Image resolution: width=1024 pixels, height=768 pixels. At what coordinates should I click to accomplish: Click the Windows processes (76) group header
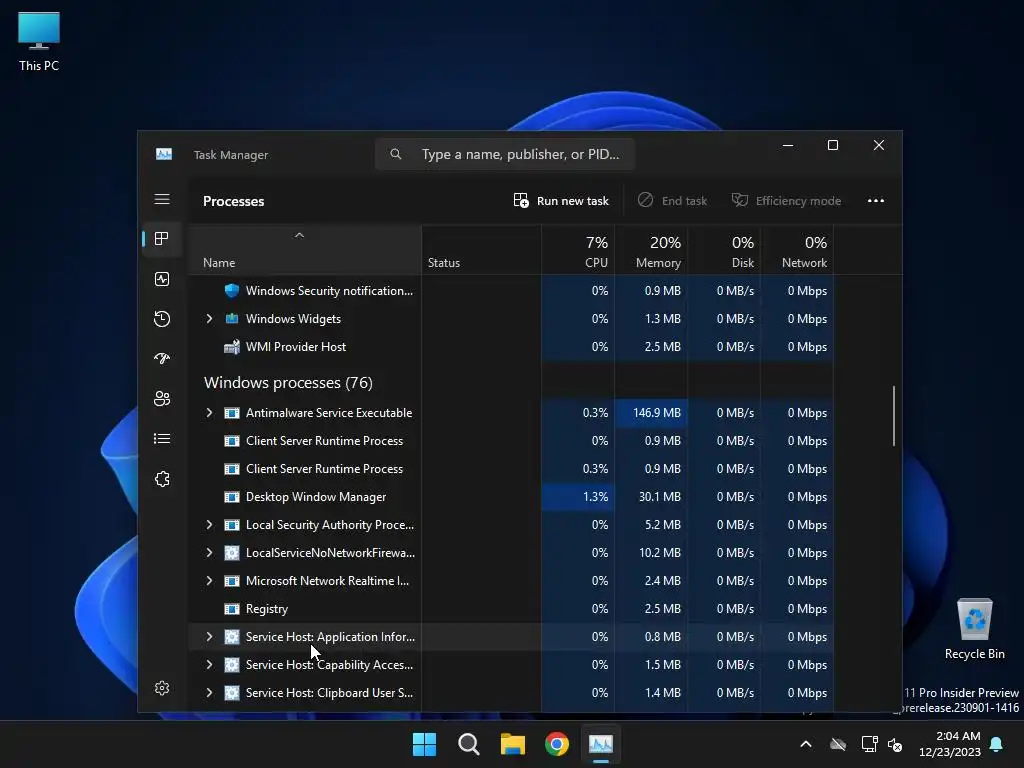pyautogui.click(x=288, y=383)
